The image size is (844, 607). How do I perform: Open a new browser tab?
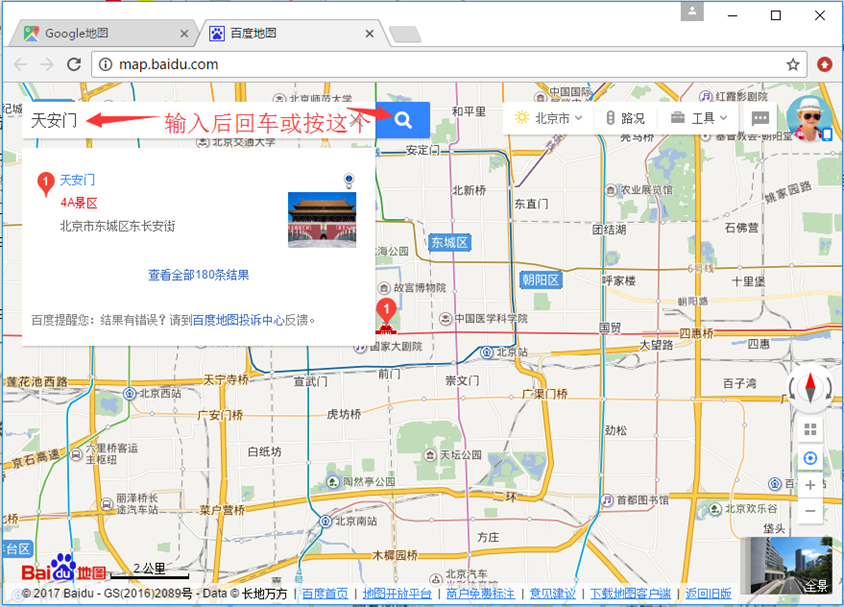click(405, 34)
